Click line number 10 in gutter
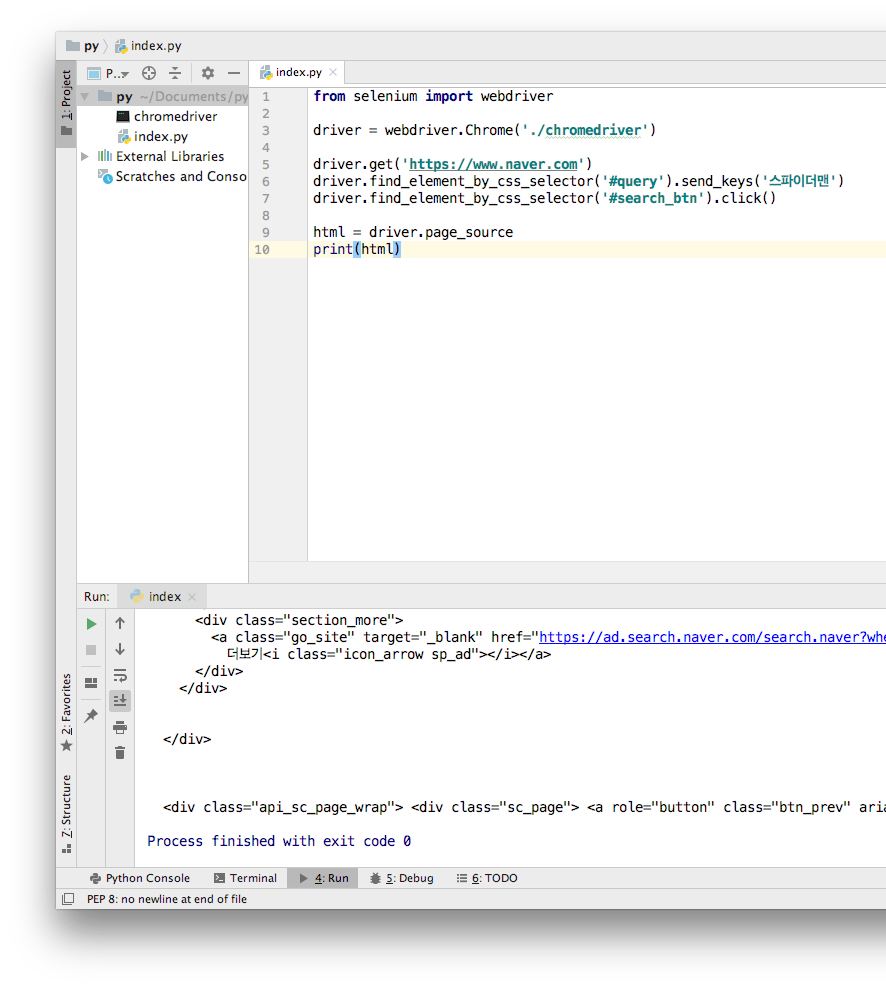This screenshot has width=886, height=989. (262, 250)
